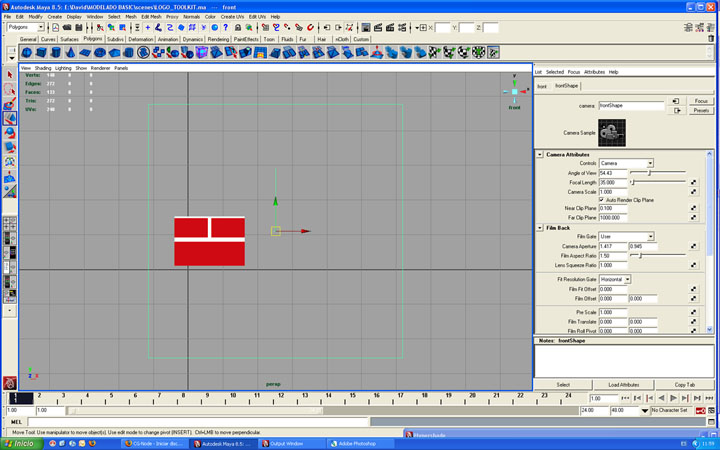
Task: Select the Lasso tool in the toolbox
Action: (x=10, y=89)
